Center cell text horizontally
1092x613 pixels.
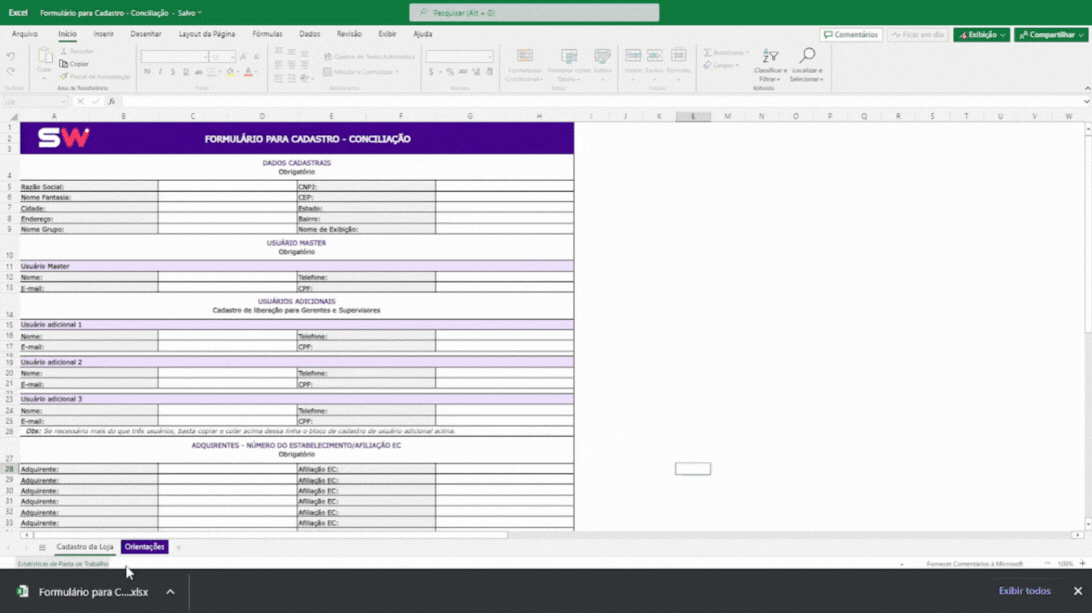coord(292,65)
